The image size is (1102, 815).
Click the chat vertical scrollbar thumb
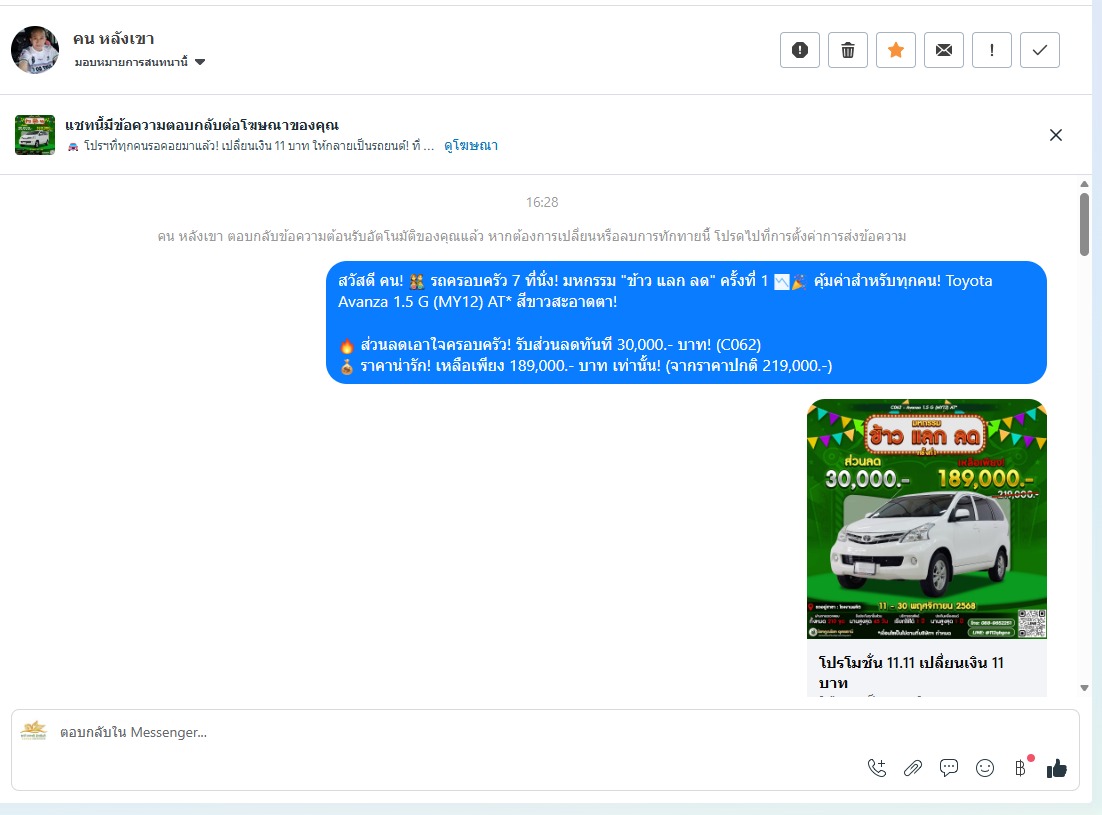coord(1084,224)
